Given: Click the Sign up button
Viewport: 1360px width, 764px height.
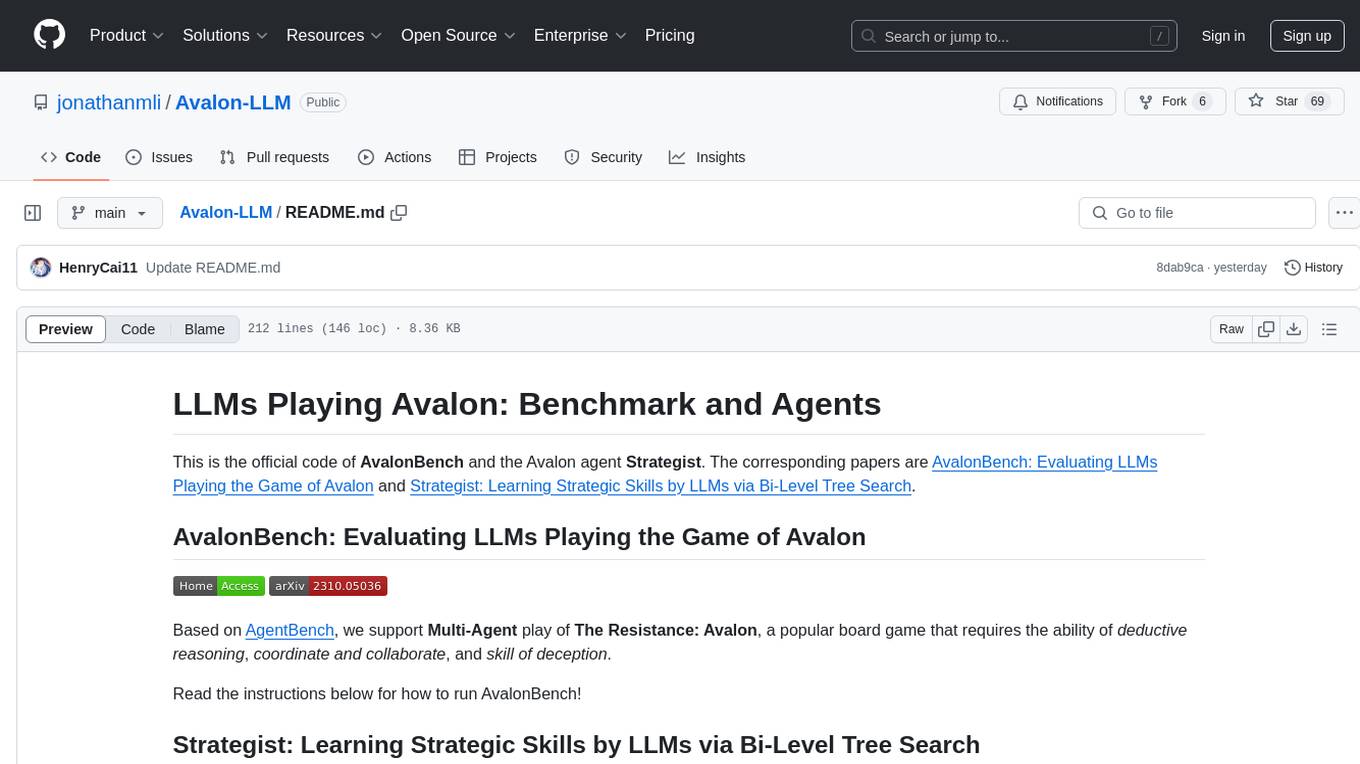Looking at the screenshot, I should pos(1307,36).
